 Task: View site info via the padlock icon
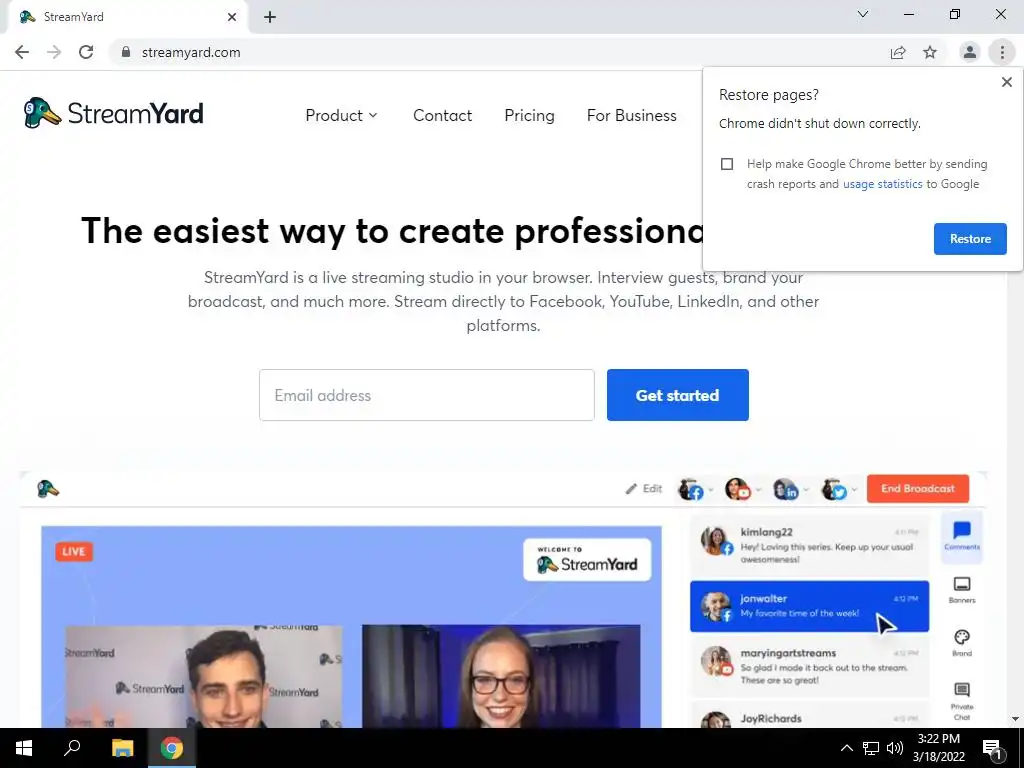pyautogui.click(x=126, y=52)
